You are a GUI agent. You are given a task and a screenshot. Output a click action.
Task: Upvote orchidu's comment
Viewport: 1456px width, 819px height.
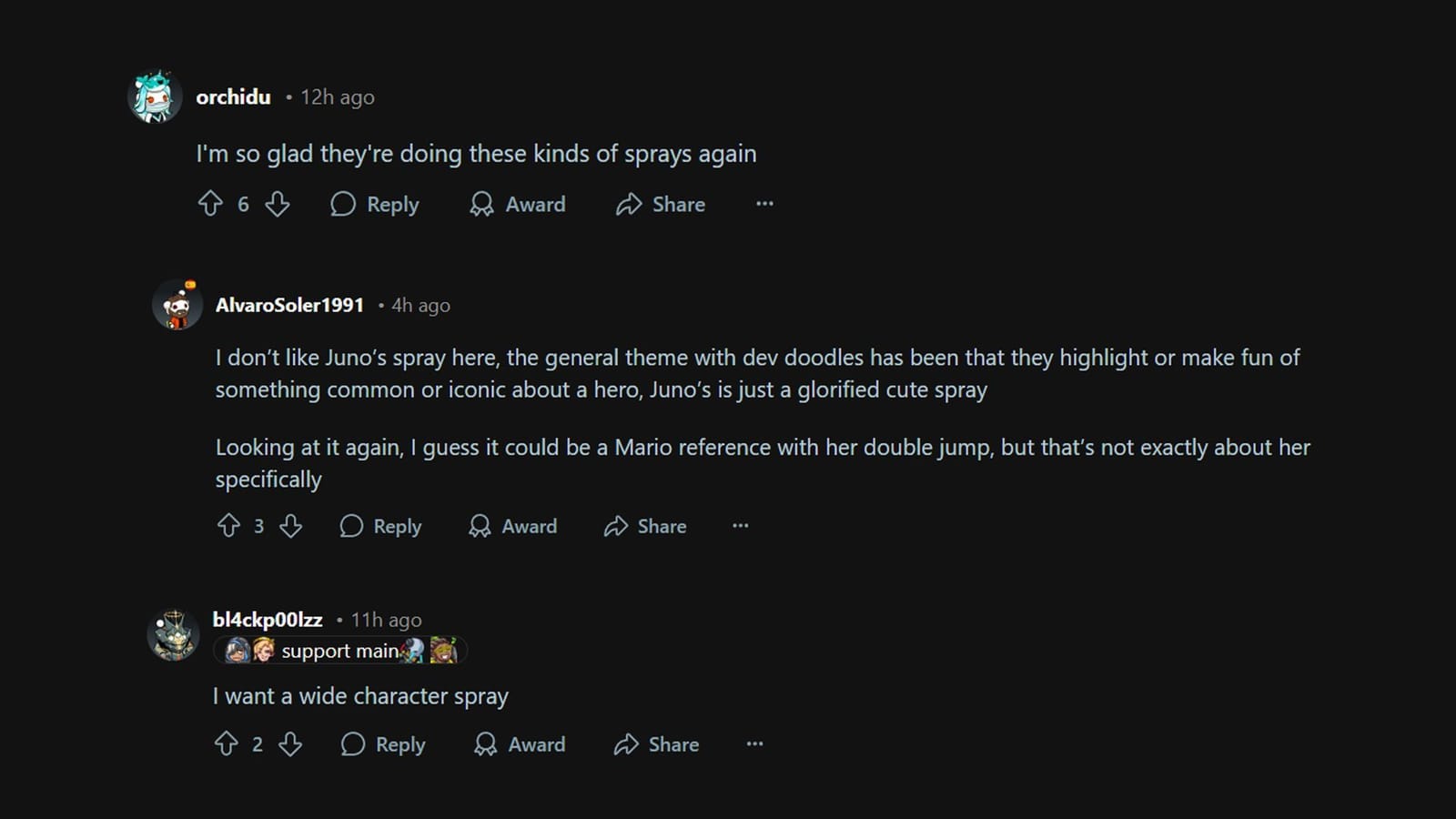tap(210, 204)
